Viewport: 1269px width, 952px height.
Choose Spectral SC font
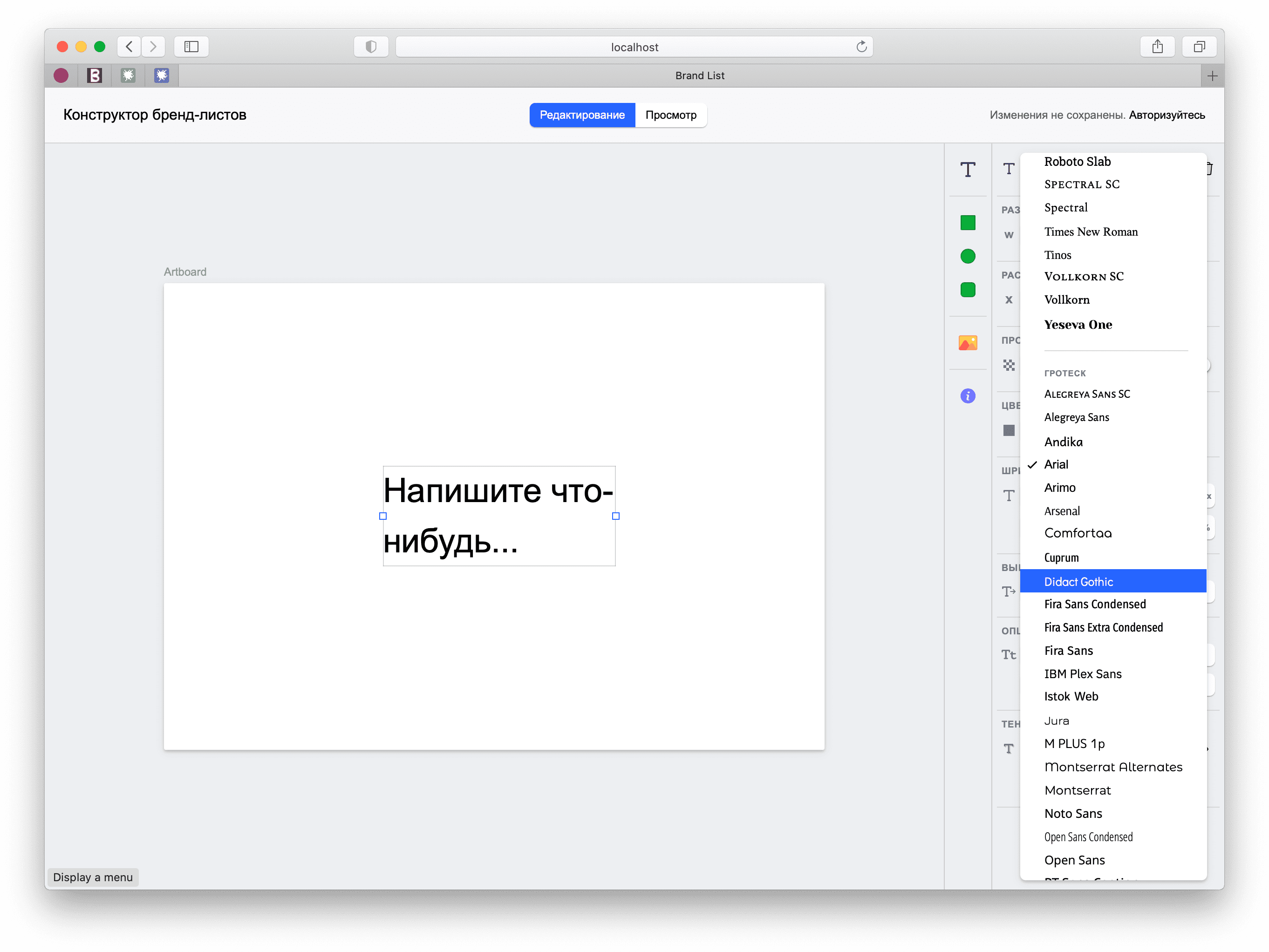pos(1113,184)
